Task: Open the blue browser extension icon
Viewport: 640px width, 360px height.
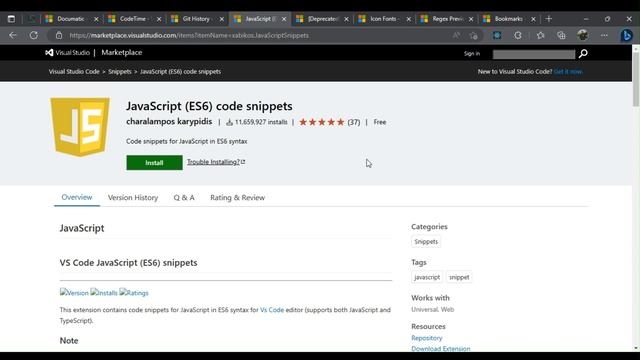Action: (497, 36)
